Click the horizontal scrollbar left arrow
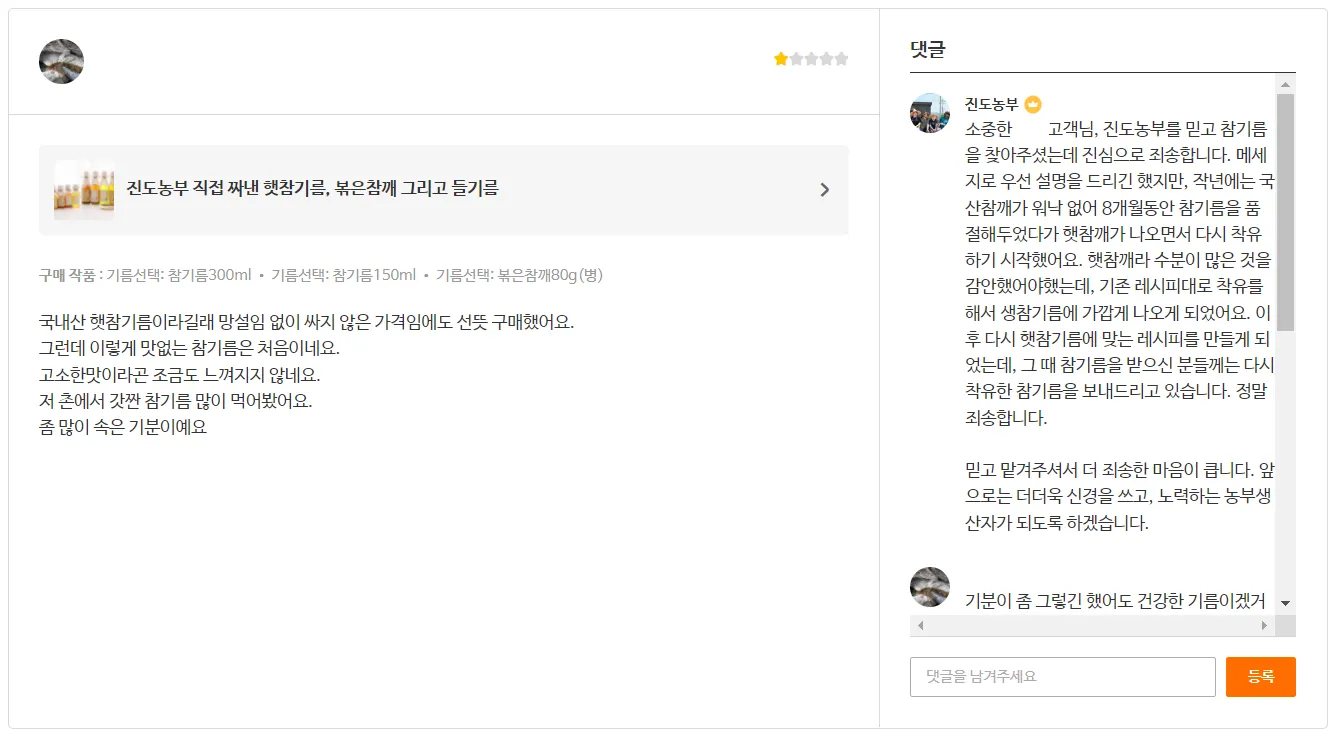 coord(921,626)
